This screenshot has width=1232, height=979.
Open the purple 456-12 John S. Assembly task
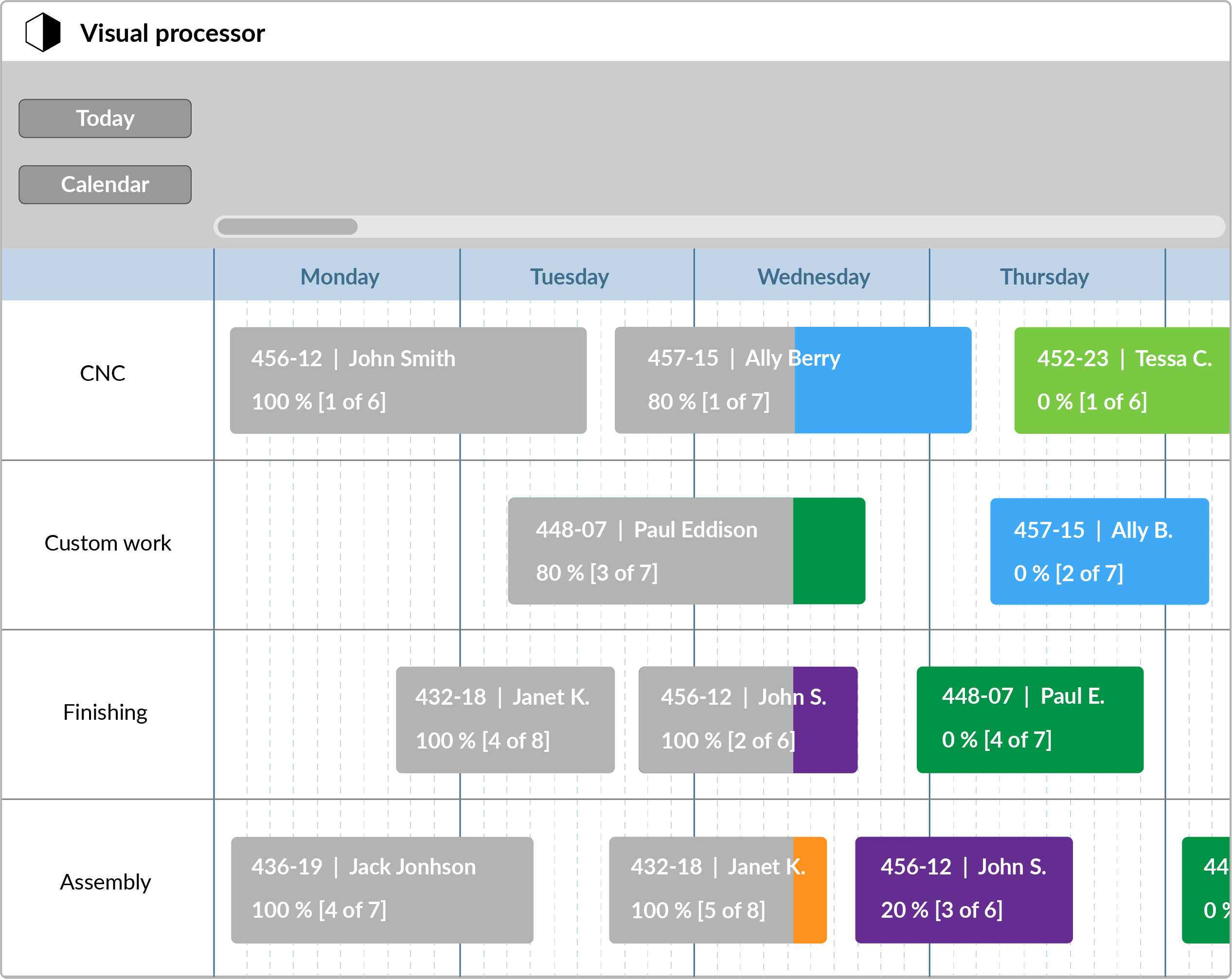(964, 890)
